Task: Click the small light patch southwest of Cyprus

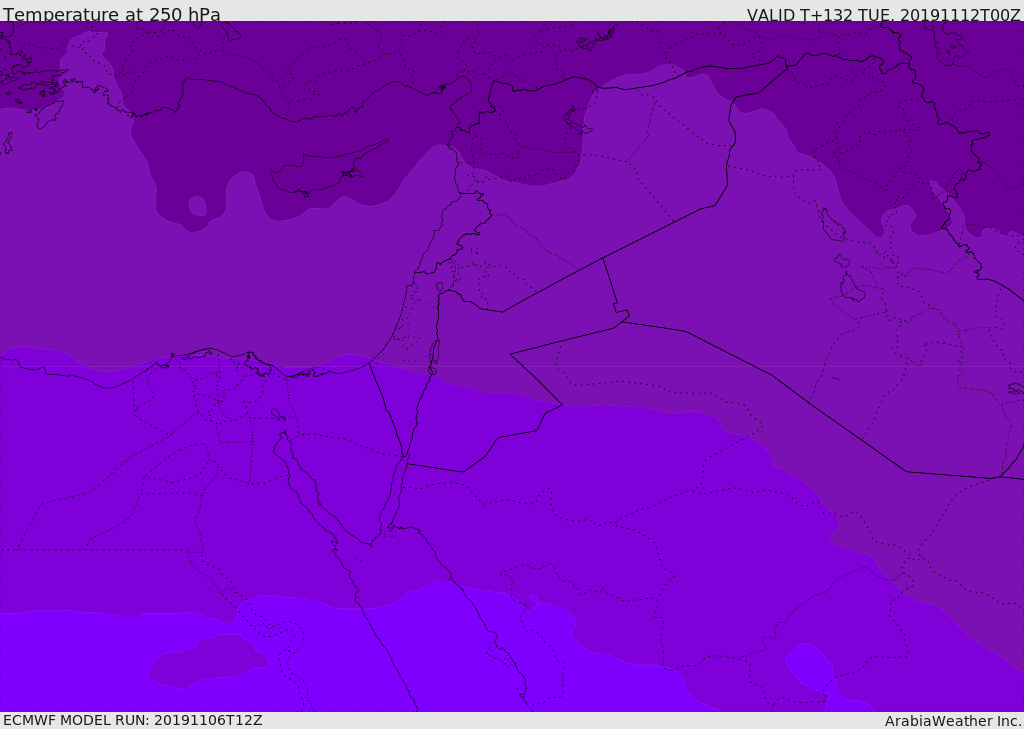Action: pyautogui.click(x=198, y=206)
